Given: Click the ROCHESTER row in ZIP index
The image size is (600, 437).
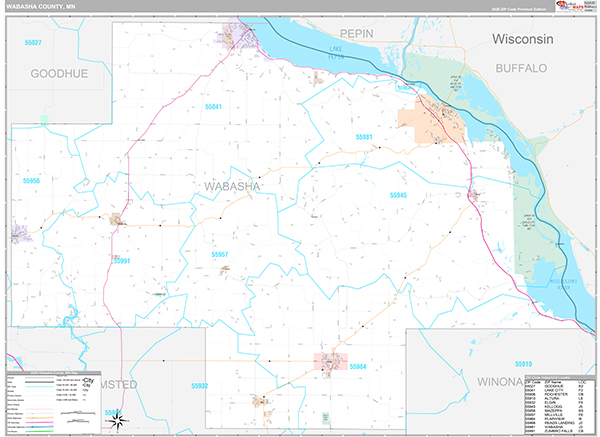Looking at the screenshot, I should point(554,394).
